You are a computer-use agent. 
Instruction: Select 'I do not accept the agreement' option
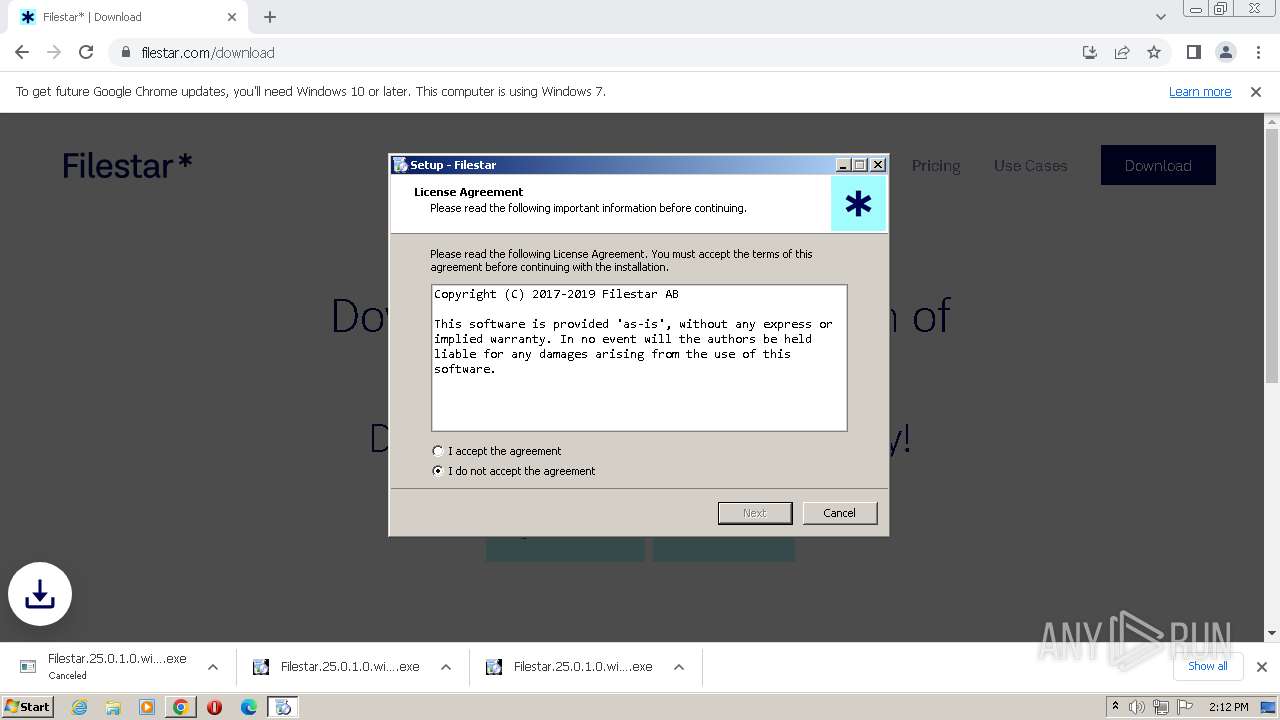[438, 471]
